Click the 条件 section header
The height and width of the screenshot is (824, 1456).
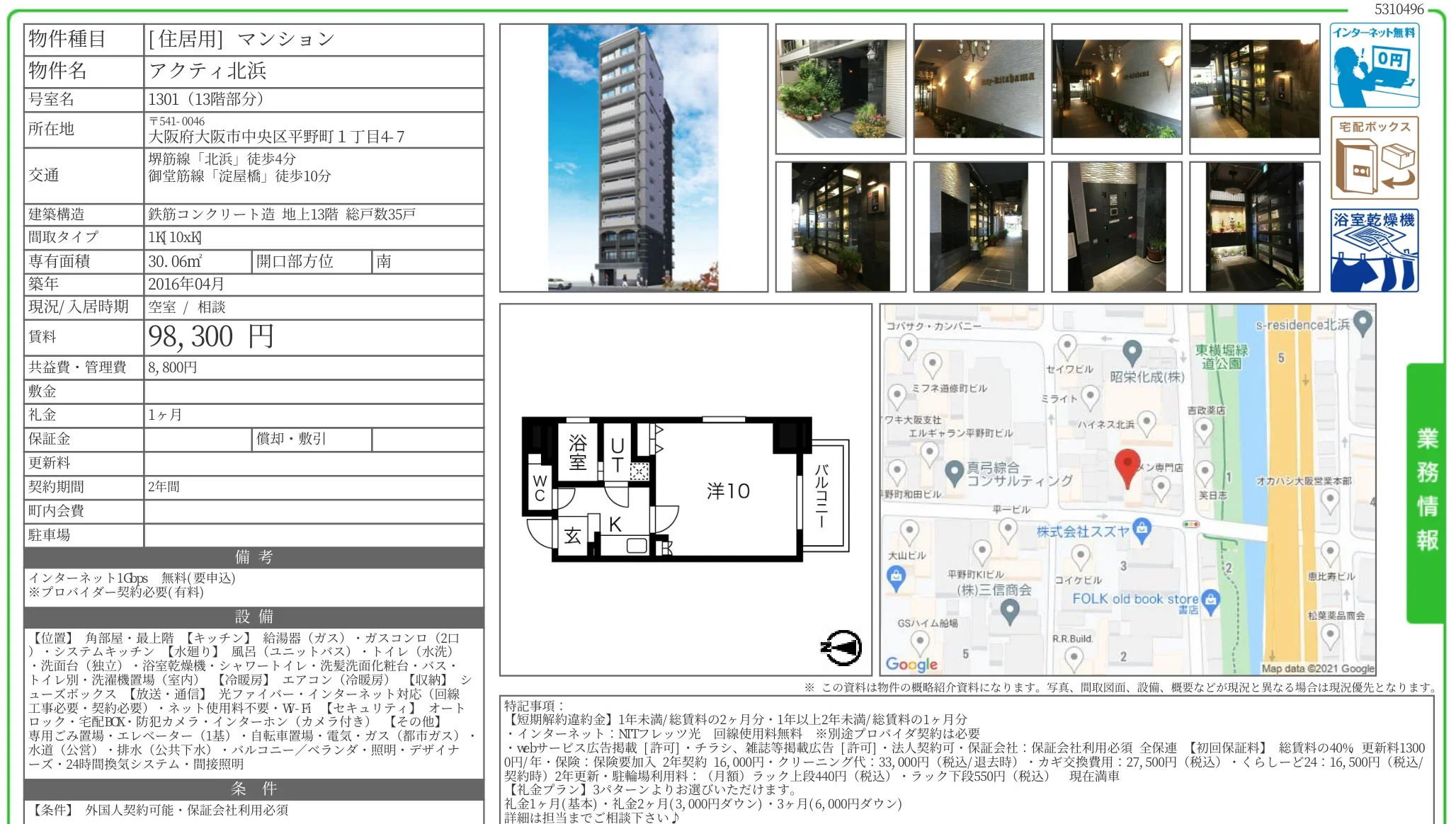coord(254,789)
